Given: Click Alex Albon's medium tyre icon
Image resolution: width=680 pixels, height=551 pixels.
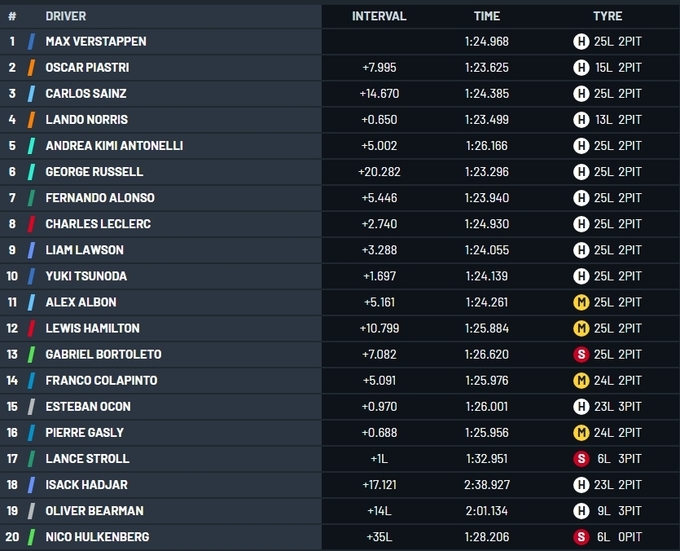Looking at the screenshot, I should coord(579,302).
